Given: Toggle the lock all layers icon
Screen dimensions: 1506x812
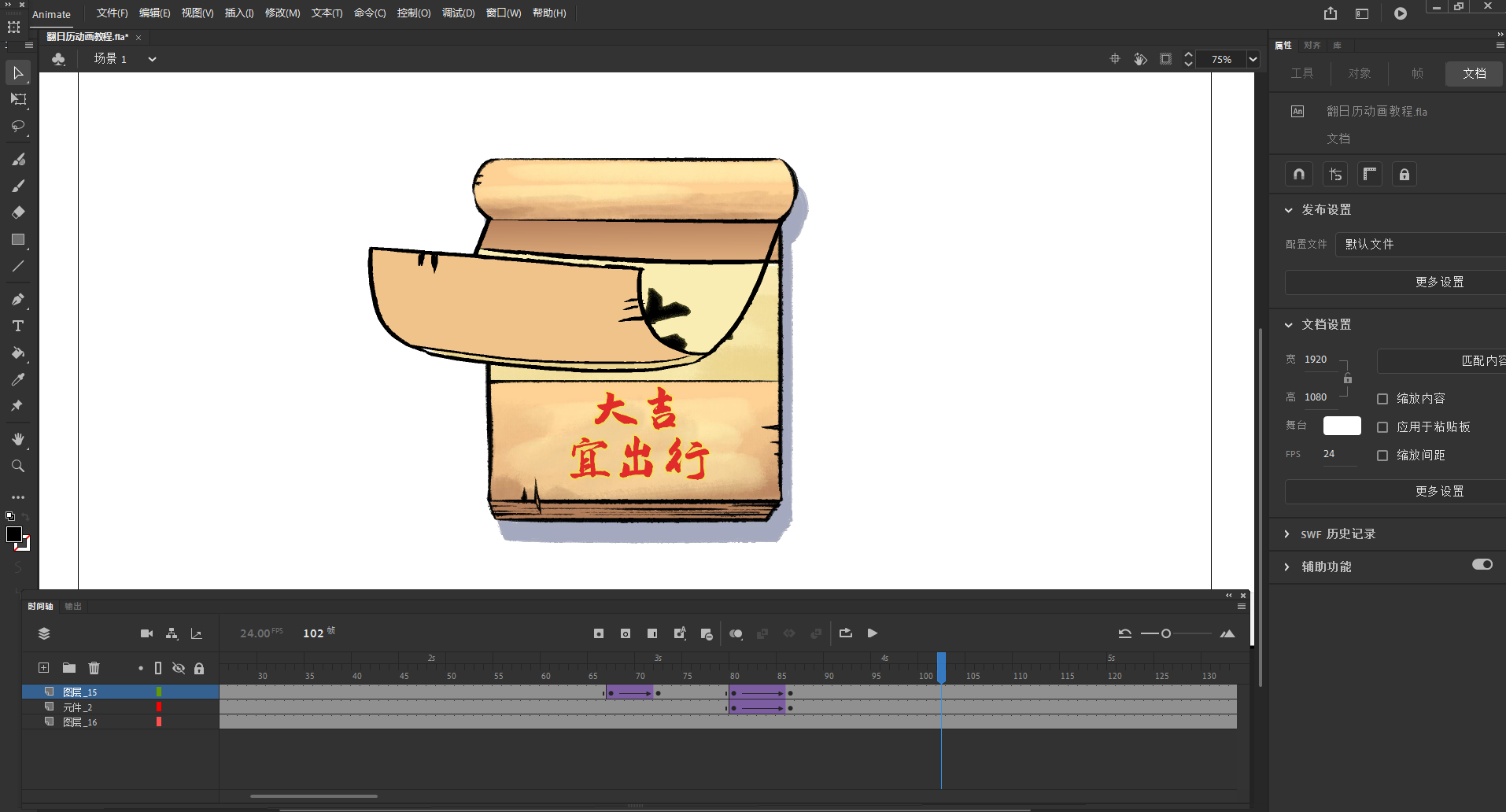Looking at the screenshot, I should tap(199, 668).
